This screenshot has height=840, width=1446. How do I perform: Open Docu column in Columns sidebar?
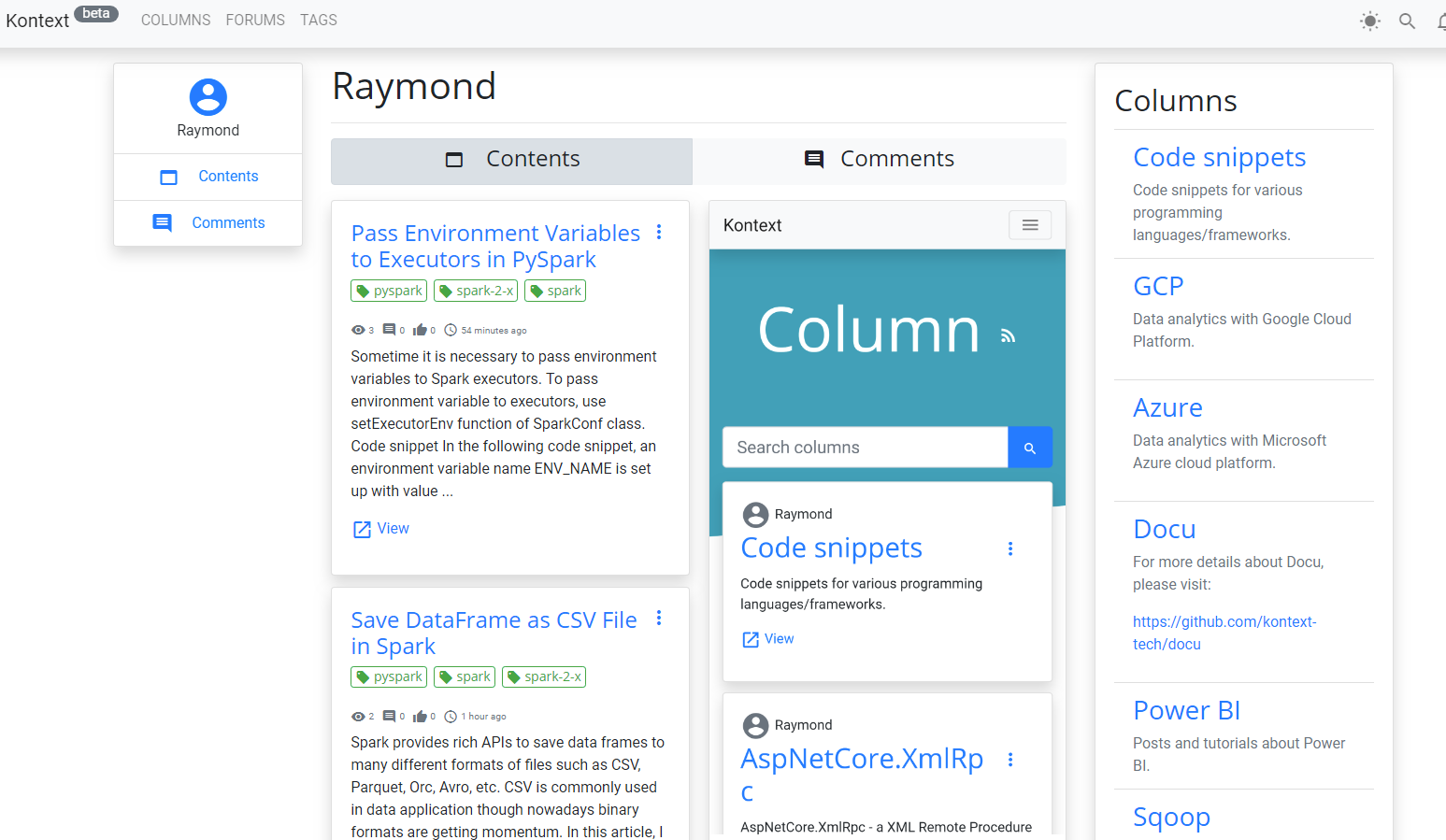pyautogui.click(x=1165, y=529)
